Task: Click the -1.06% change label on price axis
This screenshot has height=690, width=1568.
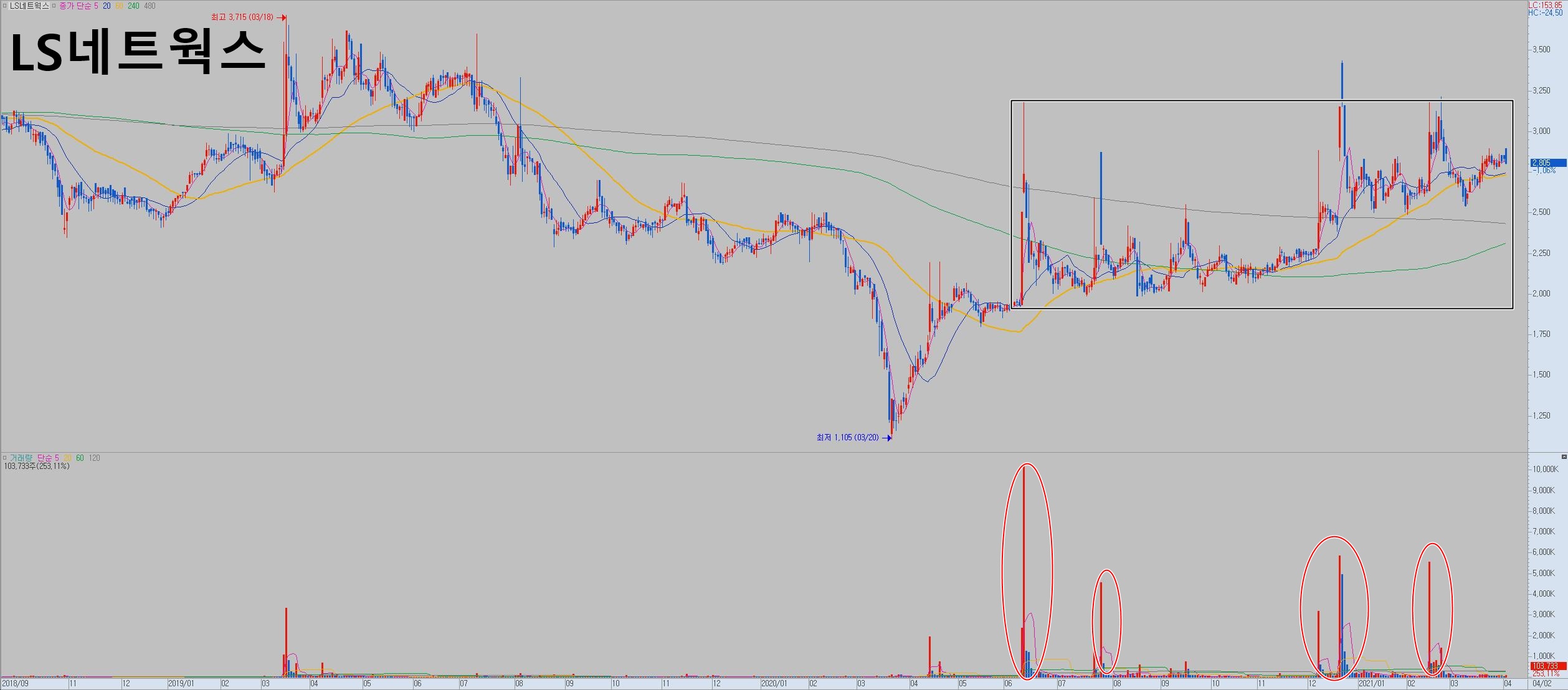Action: click(1544, 171)
